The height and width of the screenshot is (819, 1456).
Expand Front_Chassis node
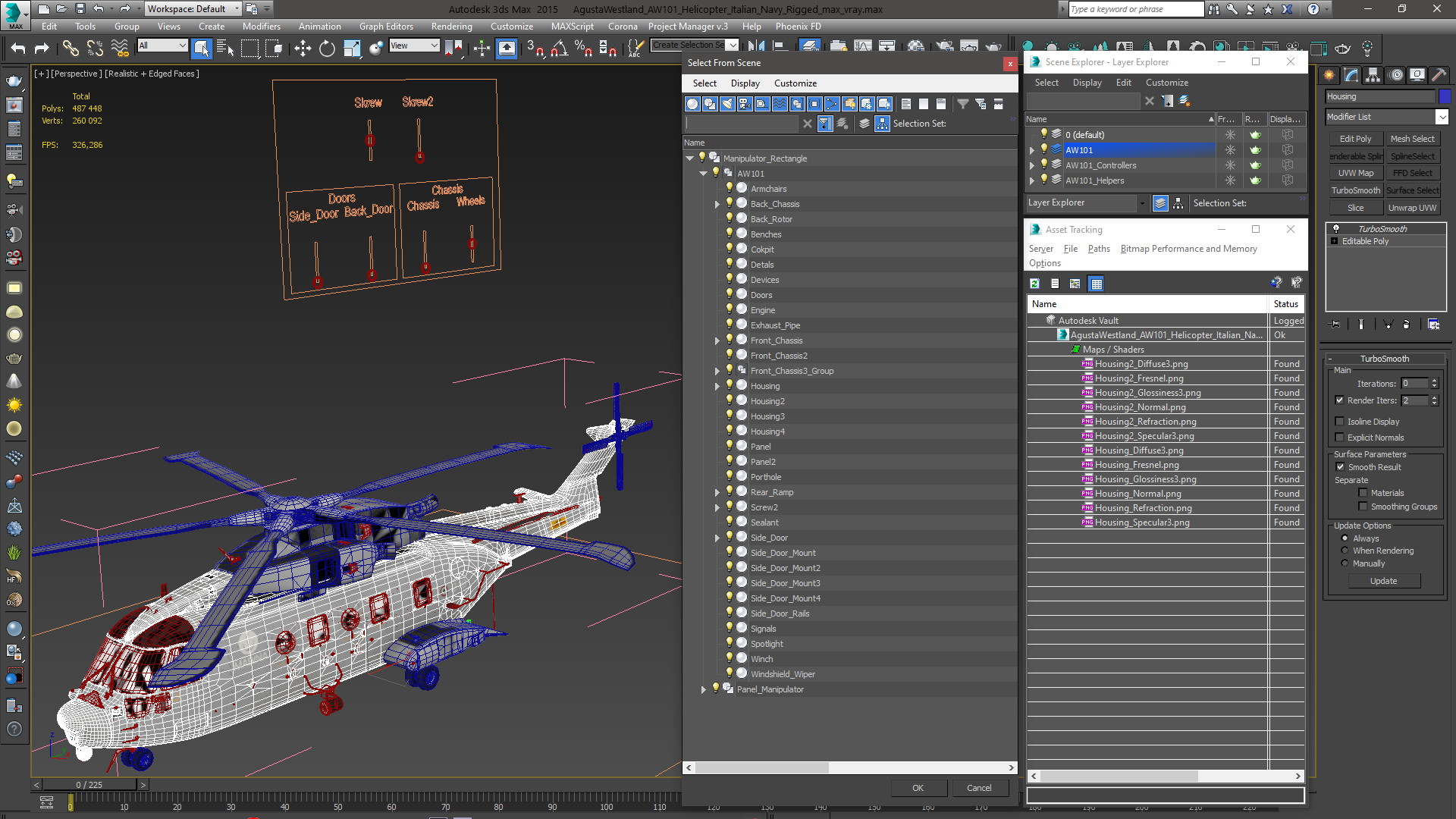[x=717, y=340]
